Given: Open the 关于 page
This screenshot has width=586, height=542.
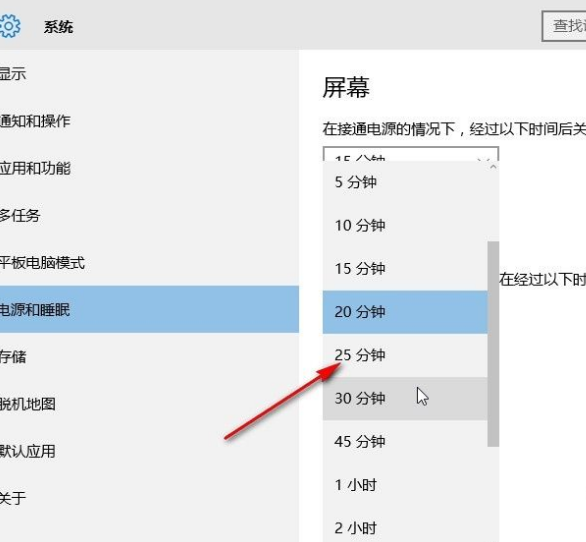Looking at the screenshot, I should pyautogui.click(x=149, y=498).
